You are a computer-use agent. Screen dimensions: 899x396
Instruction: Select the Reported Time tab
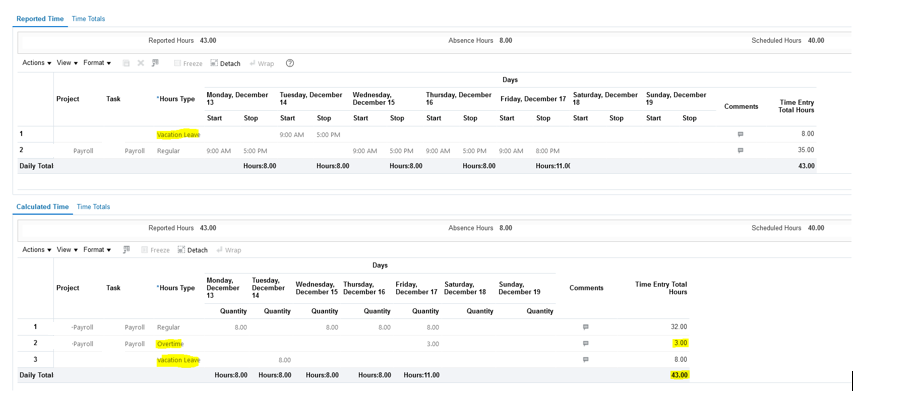pyautogui.click(x=40, y=19)
